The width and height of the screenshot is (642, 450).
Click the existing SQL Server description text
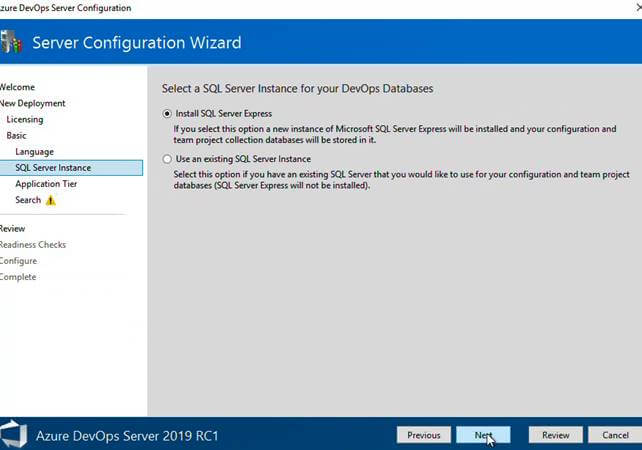pos(401,180)
